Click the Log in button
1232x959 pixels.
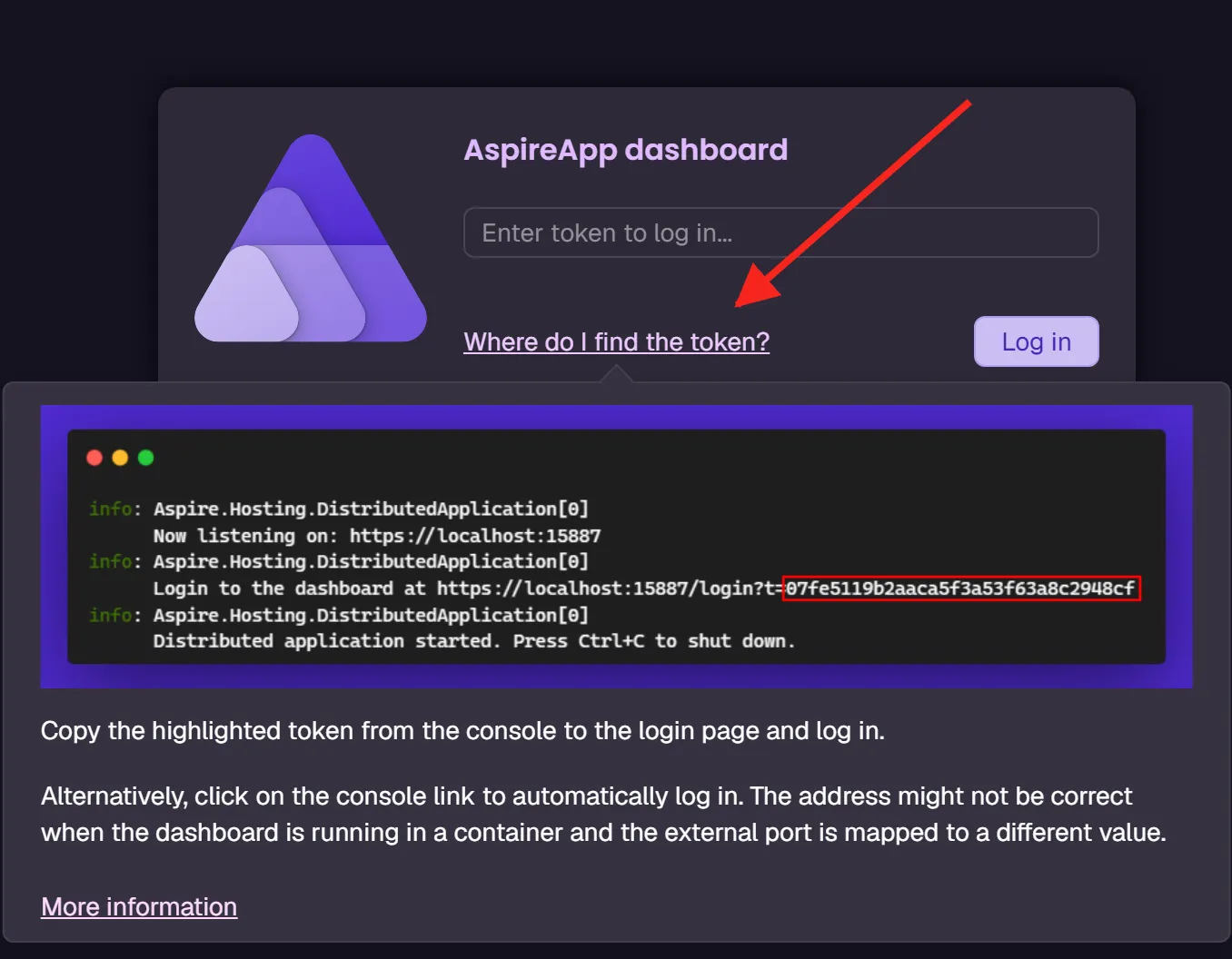[1036, 341]
